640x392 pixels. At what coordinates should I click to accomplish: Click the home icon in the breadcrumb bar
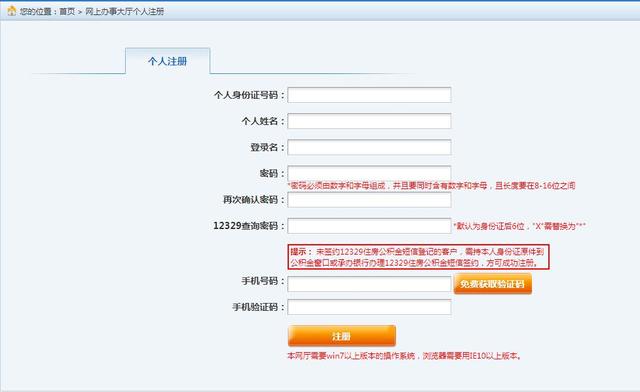(12, 11)
